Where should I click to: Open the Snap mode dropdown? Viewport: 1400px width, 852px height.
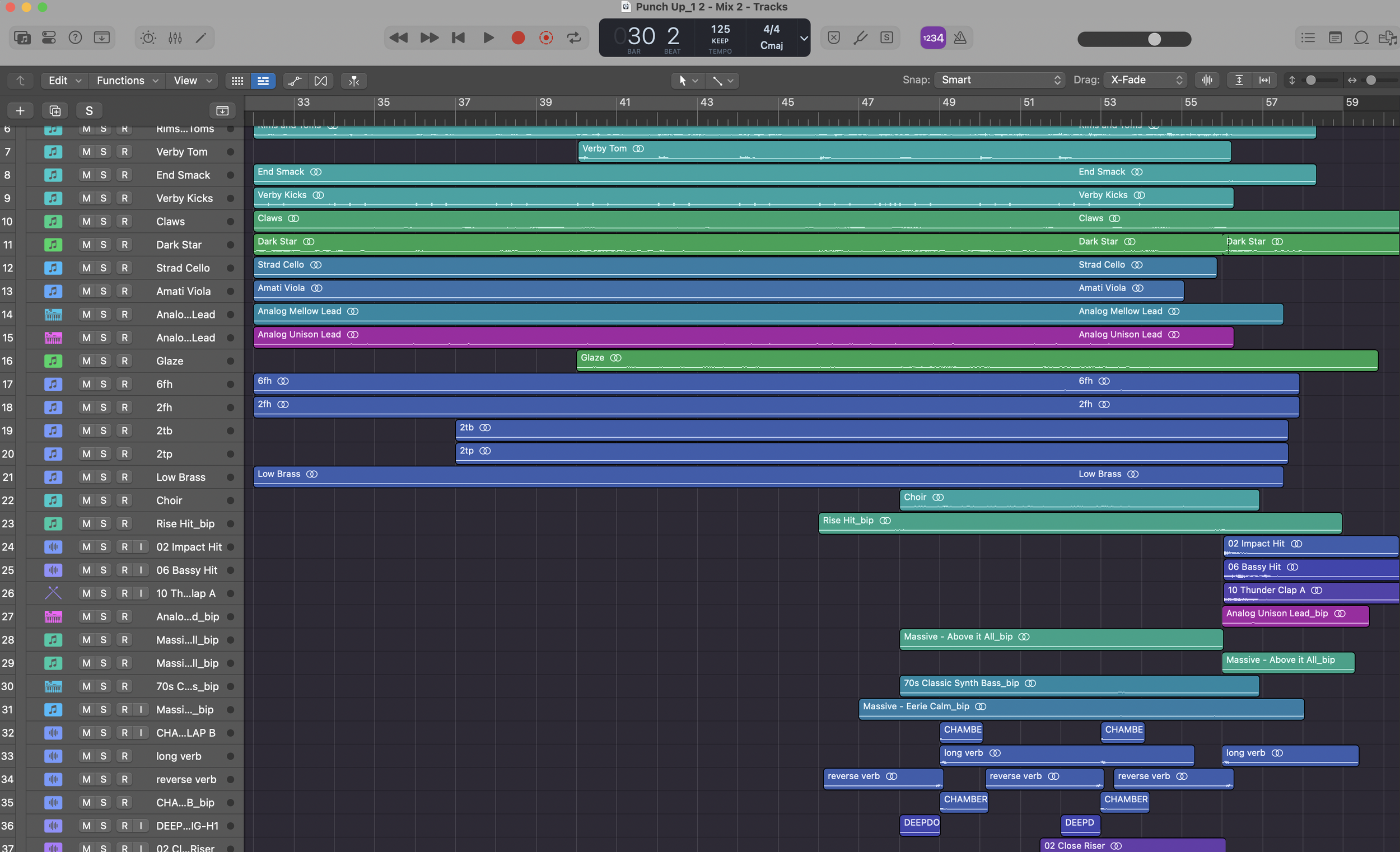coord(999,80)
